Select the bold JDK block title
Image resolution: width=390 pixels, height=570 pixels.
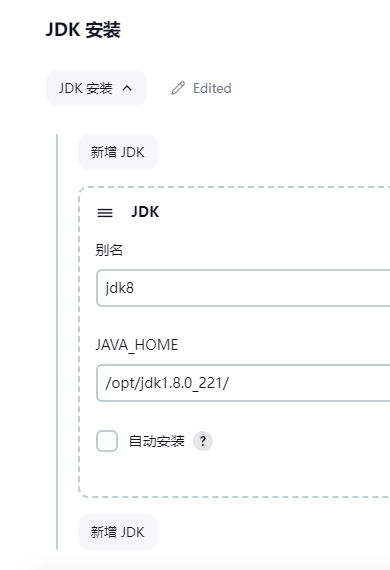pyautogui.click(x=145, y=212)
